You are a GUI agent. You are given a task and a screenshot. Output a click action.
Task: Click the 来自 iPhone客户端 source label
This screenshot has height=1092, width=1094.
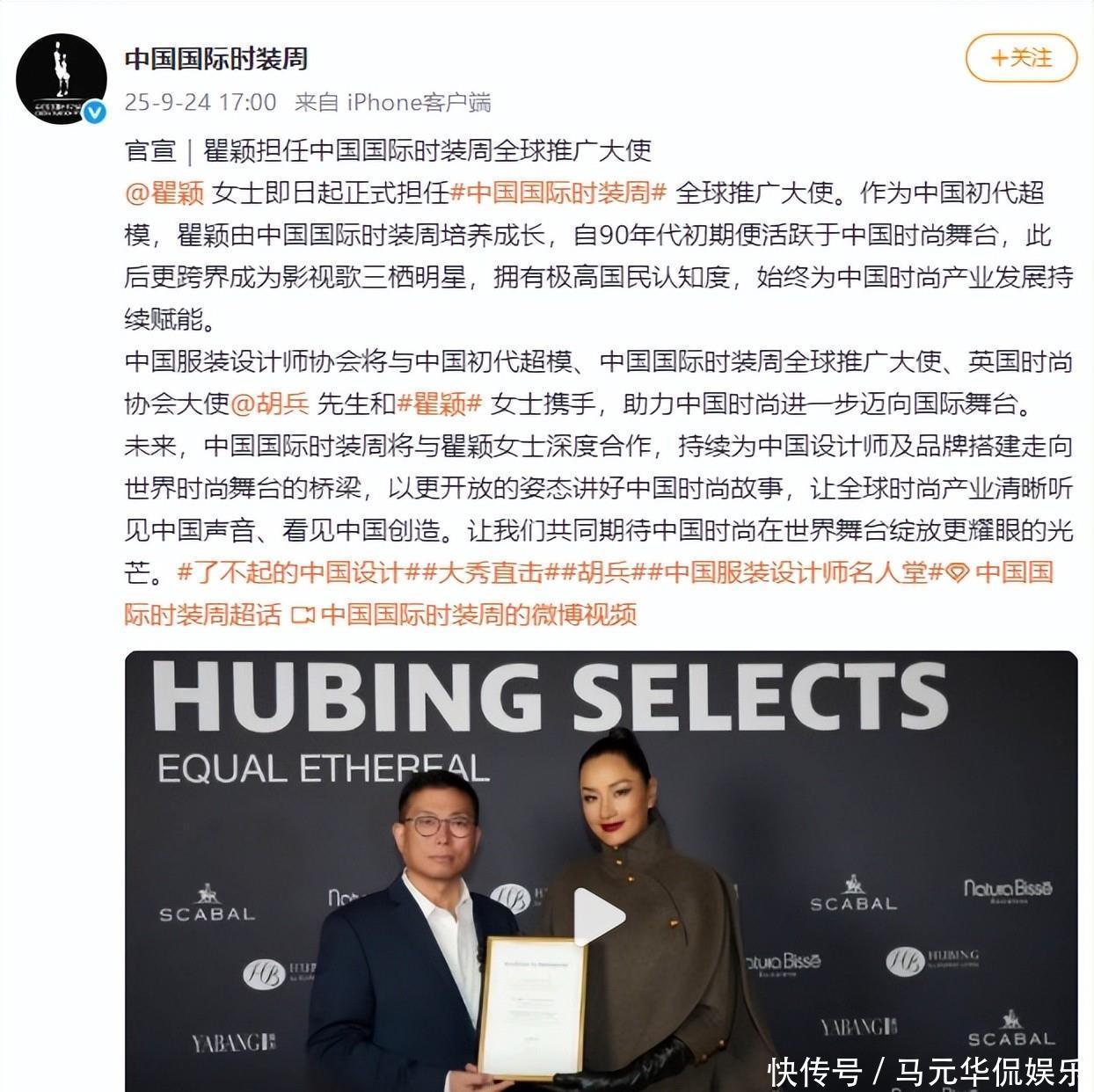392,102
